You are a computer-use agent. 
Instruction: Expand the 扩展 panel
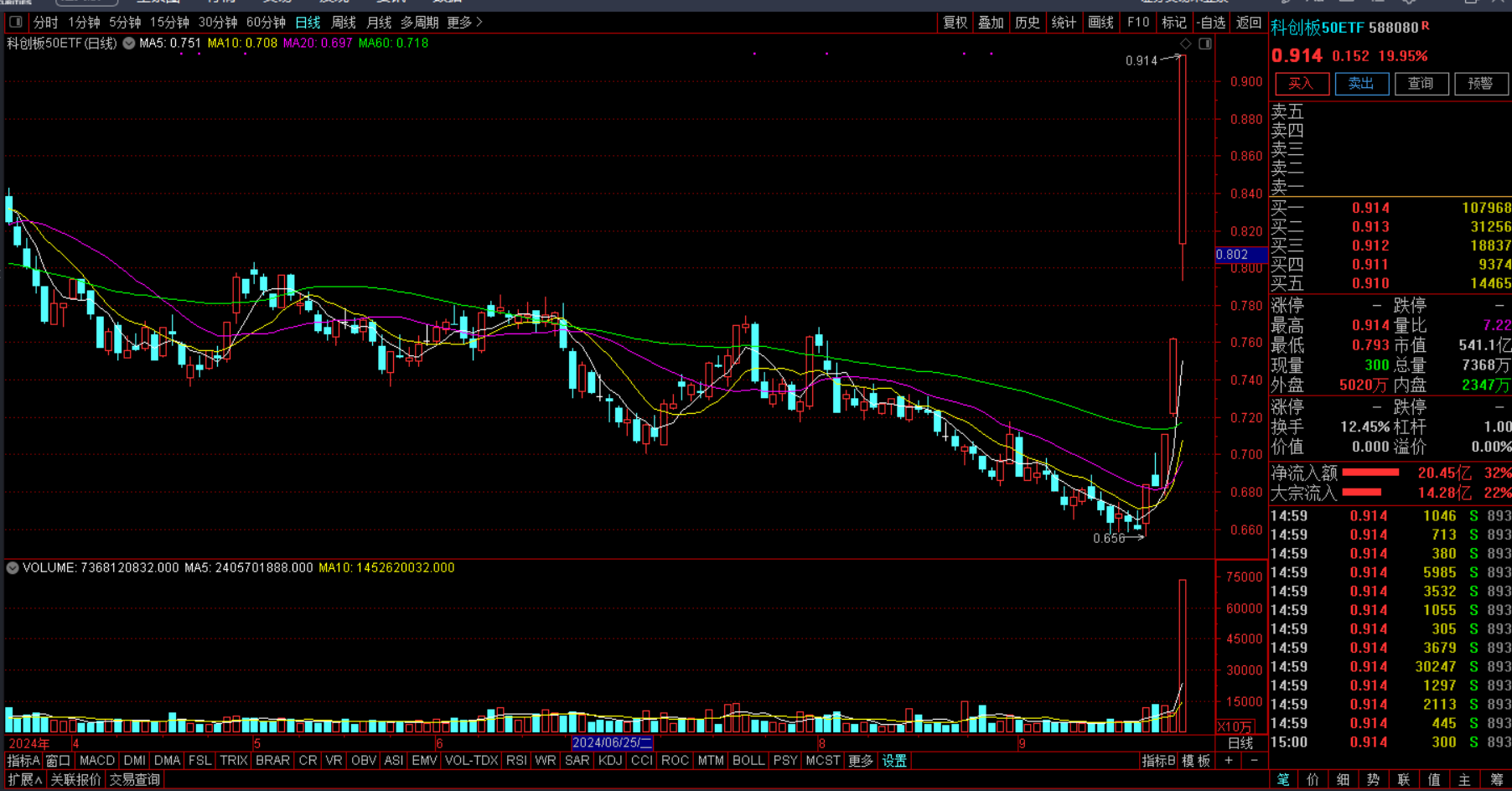25,780
